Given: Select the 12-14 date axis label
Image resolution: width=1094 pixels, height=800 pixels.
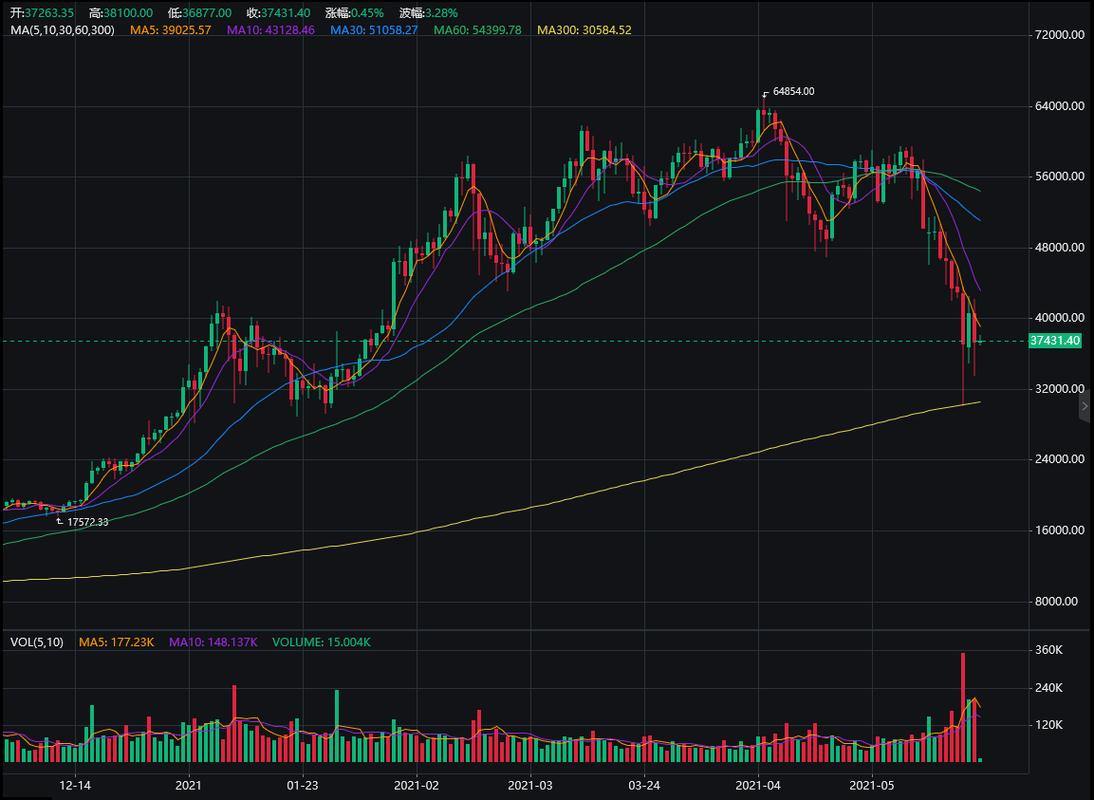Looking at the screenshot, I should [x=75, y=785].
